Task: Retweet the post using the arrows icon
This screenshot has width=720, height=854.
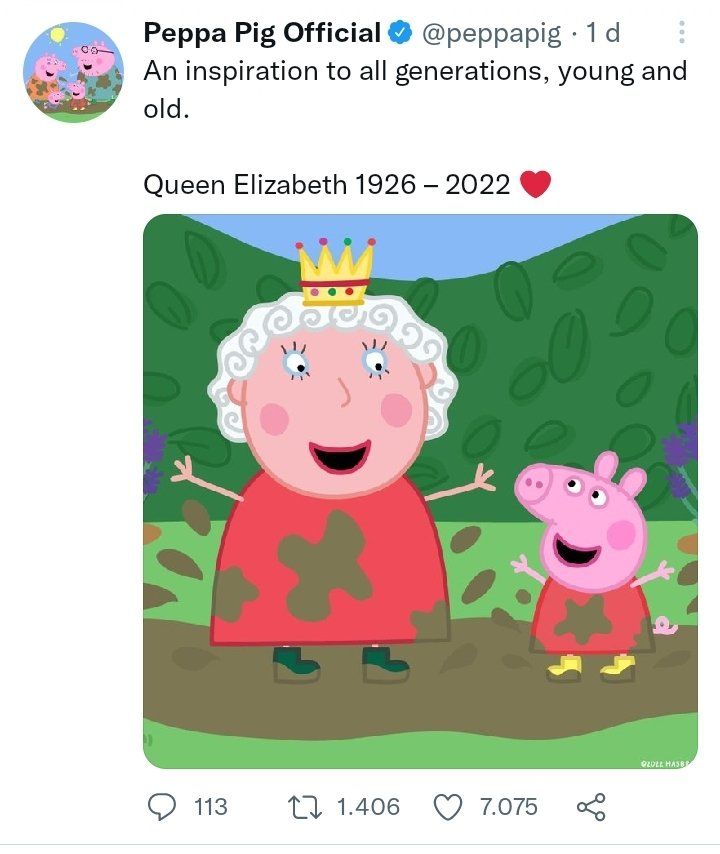Action: [304, 807]
